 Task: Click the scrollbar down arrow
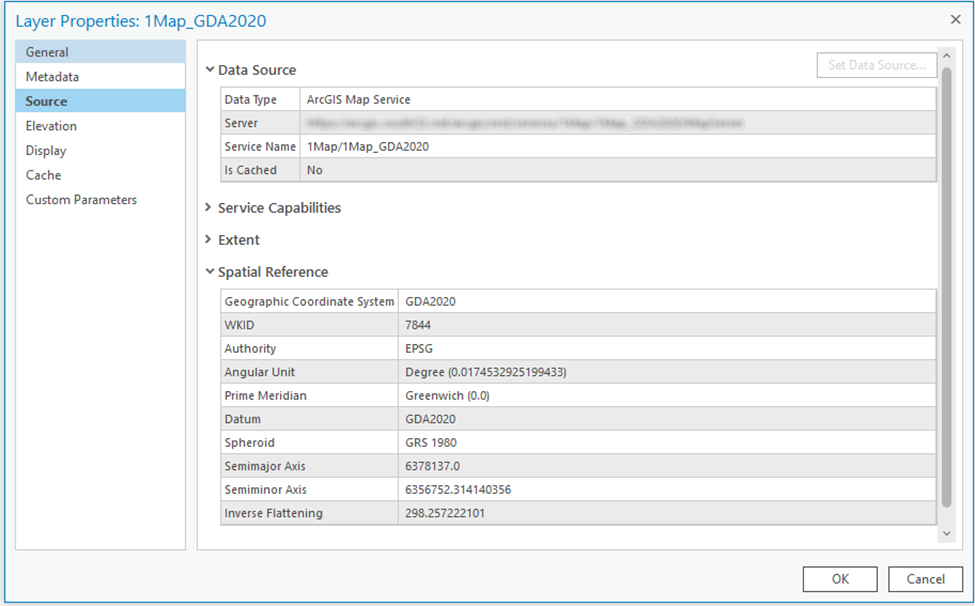(946, 533)
